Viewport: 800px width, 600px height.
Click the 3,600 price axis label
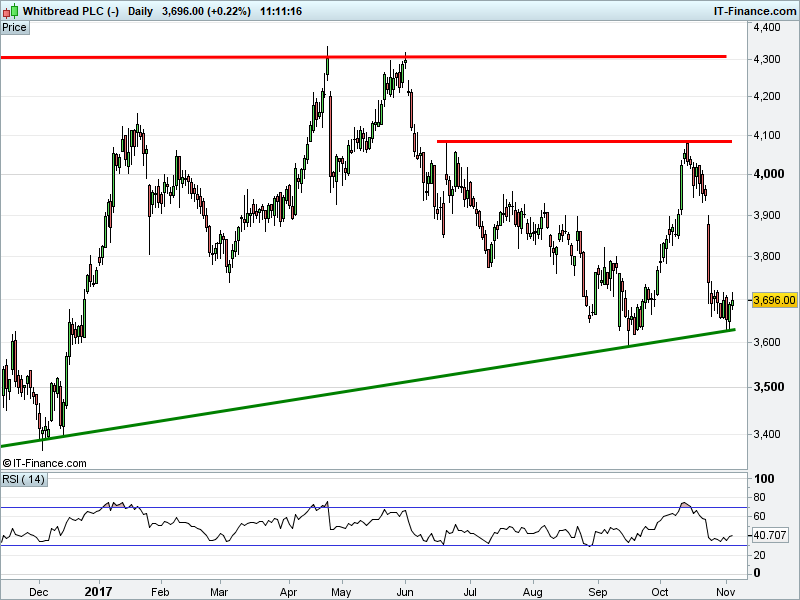tap(767, 342)
